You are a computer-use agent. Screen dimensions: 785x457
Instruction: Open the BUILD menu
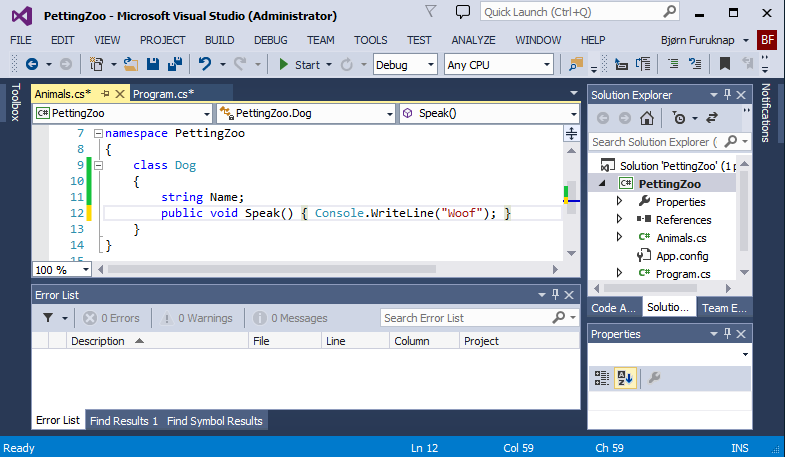click(219, 40)
